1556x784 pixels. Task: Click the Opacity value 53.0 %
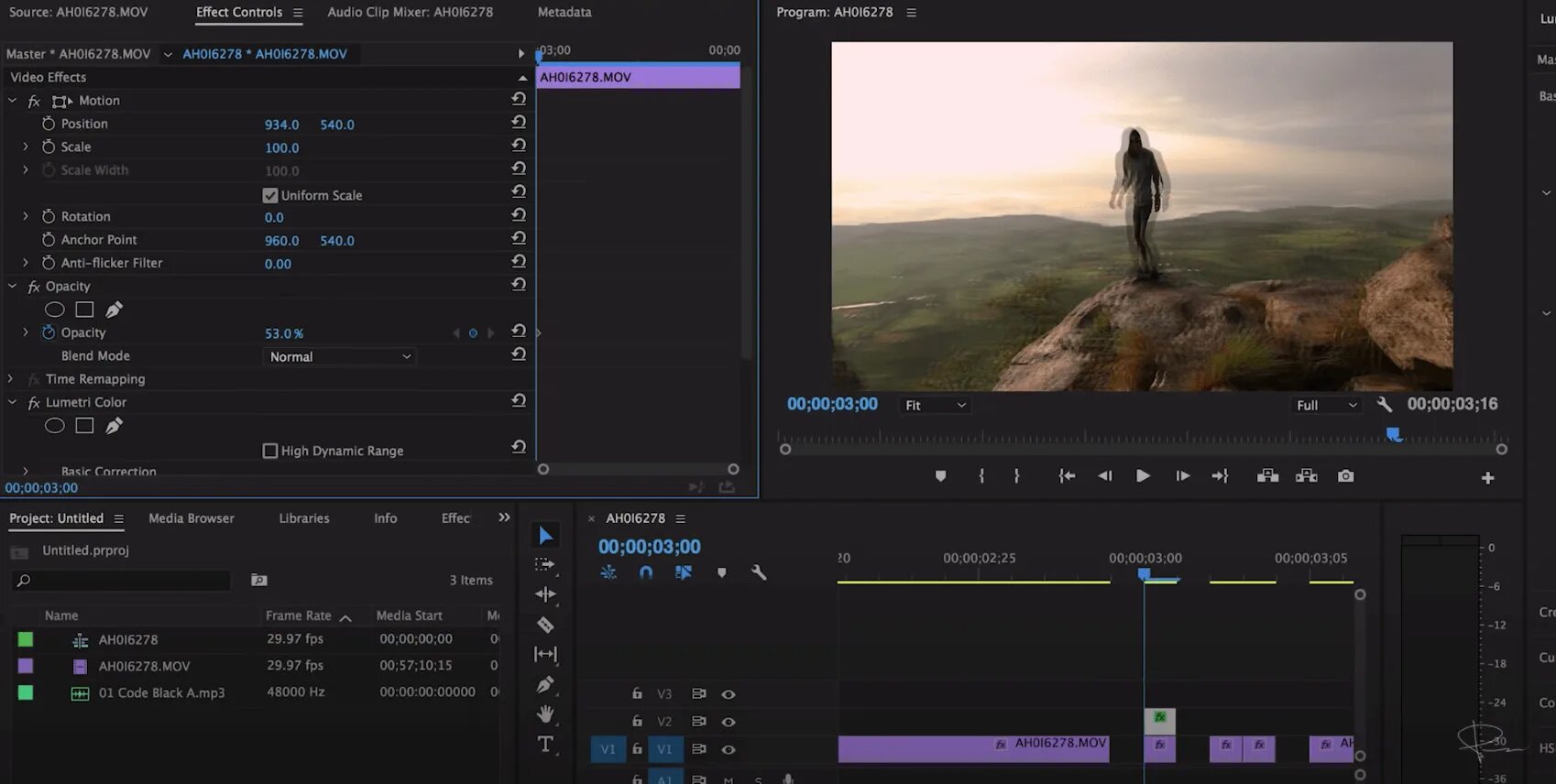tap(283, 333)
